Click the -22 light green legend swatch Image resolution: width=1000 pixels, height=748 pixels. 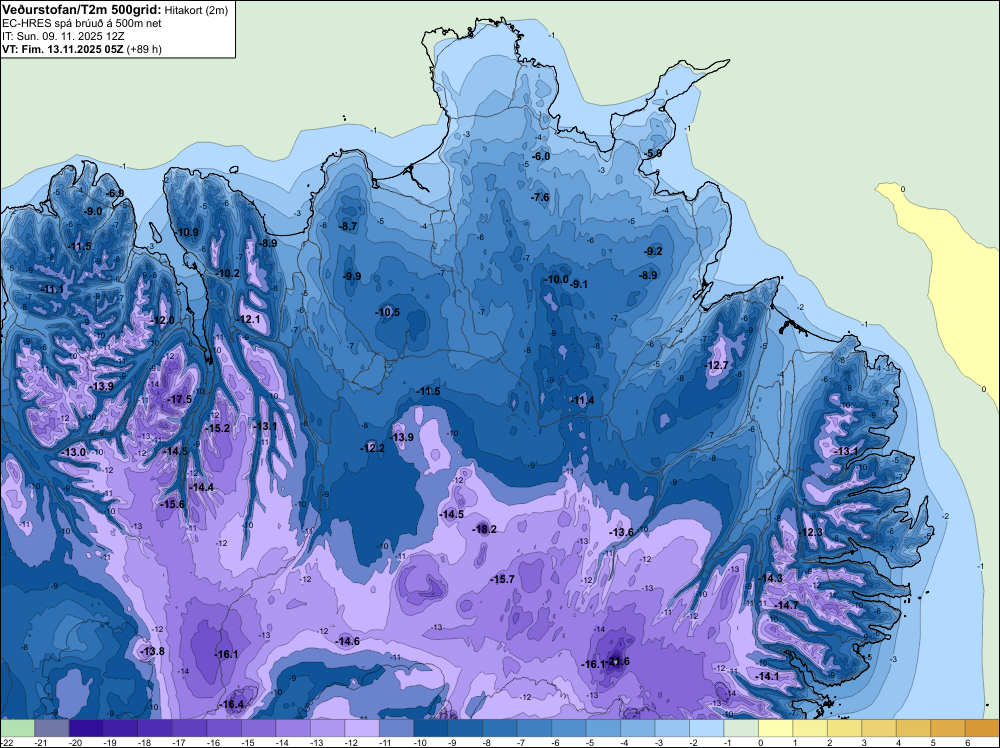[x=17, y=728]
